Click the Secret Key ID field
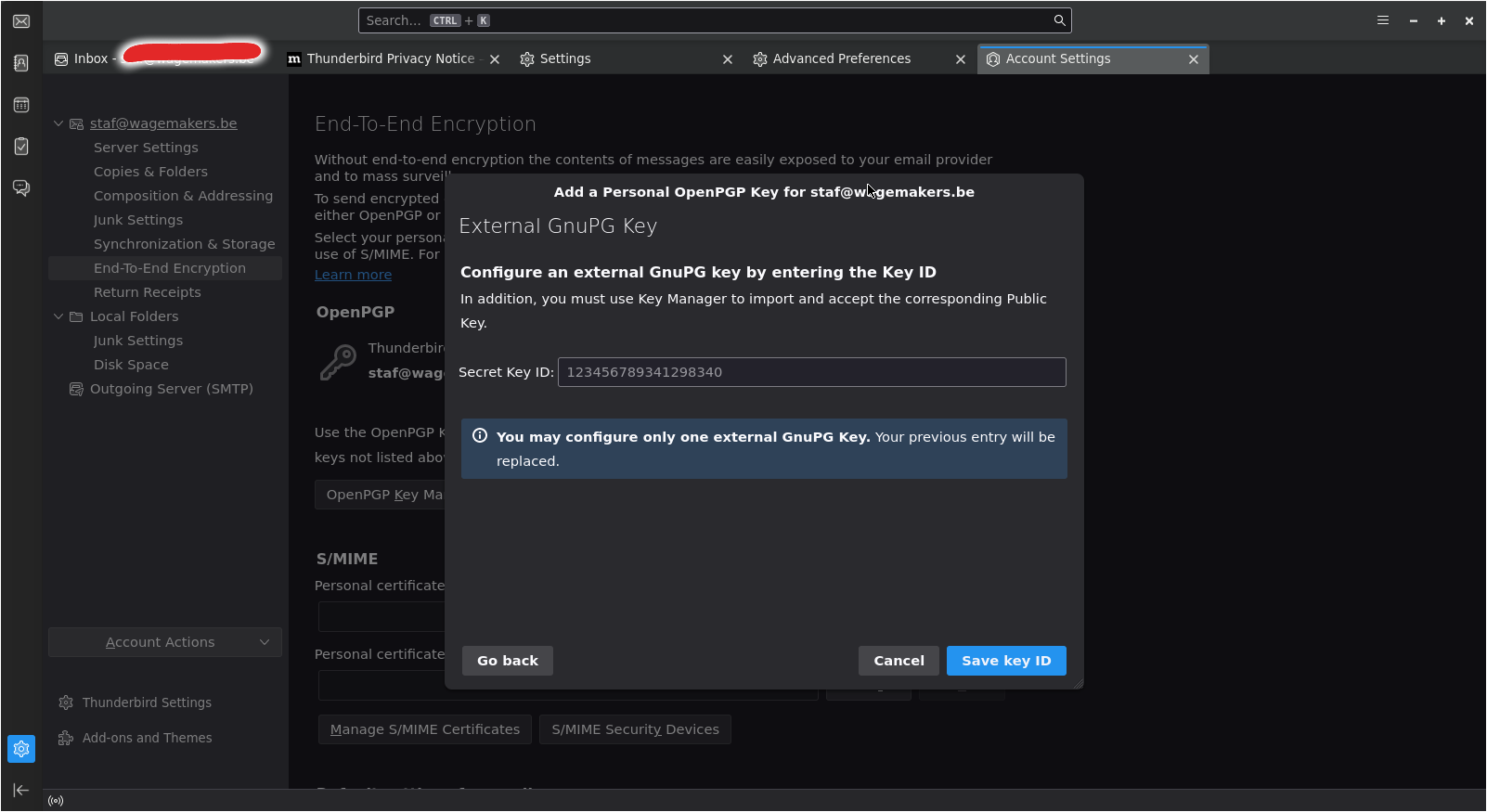The height and width of the screenshot is (812, 1487). [811, 372]
